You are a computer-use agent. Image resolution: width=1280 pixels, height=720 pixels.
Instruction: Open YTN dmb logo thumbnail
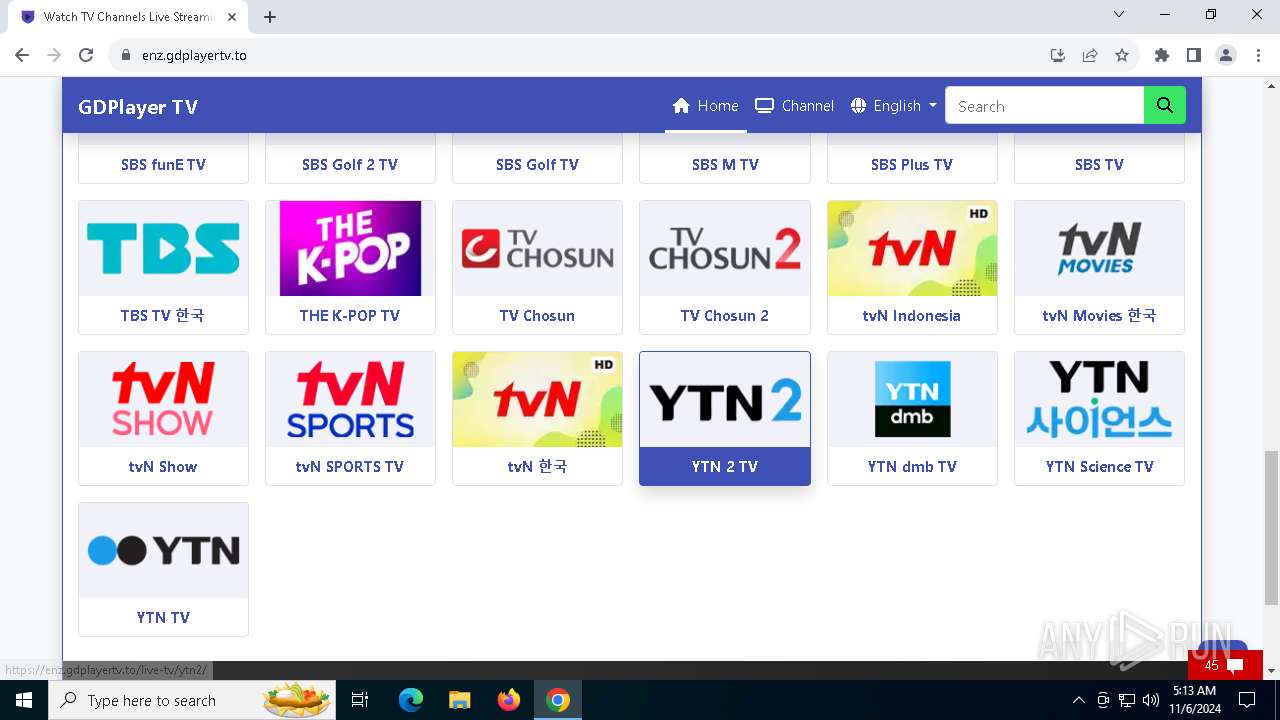click(x=912, y=399)
